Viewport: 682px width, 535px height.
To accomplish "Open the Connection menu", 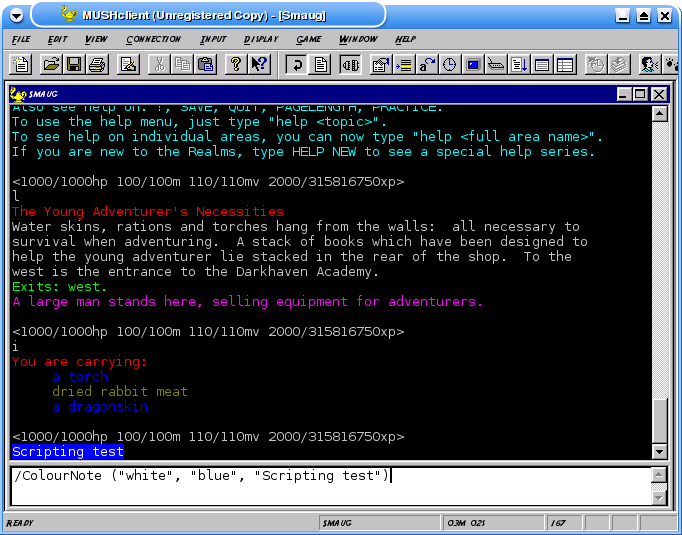I will [153, 39].
